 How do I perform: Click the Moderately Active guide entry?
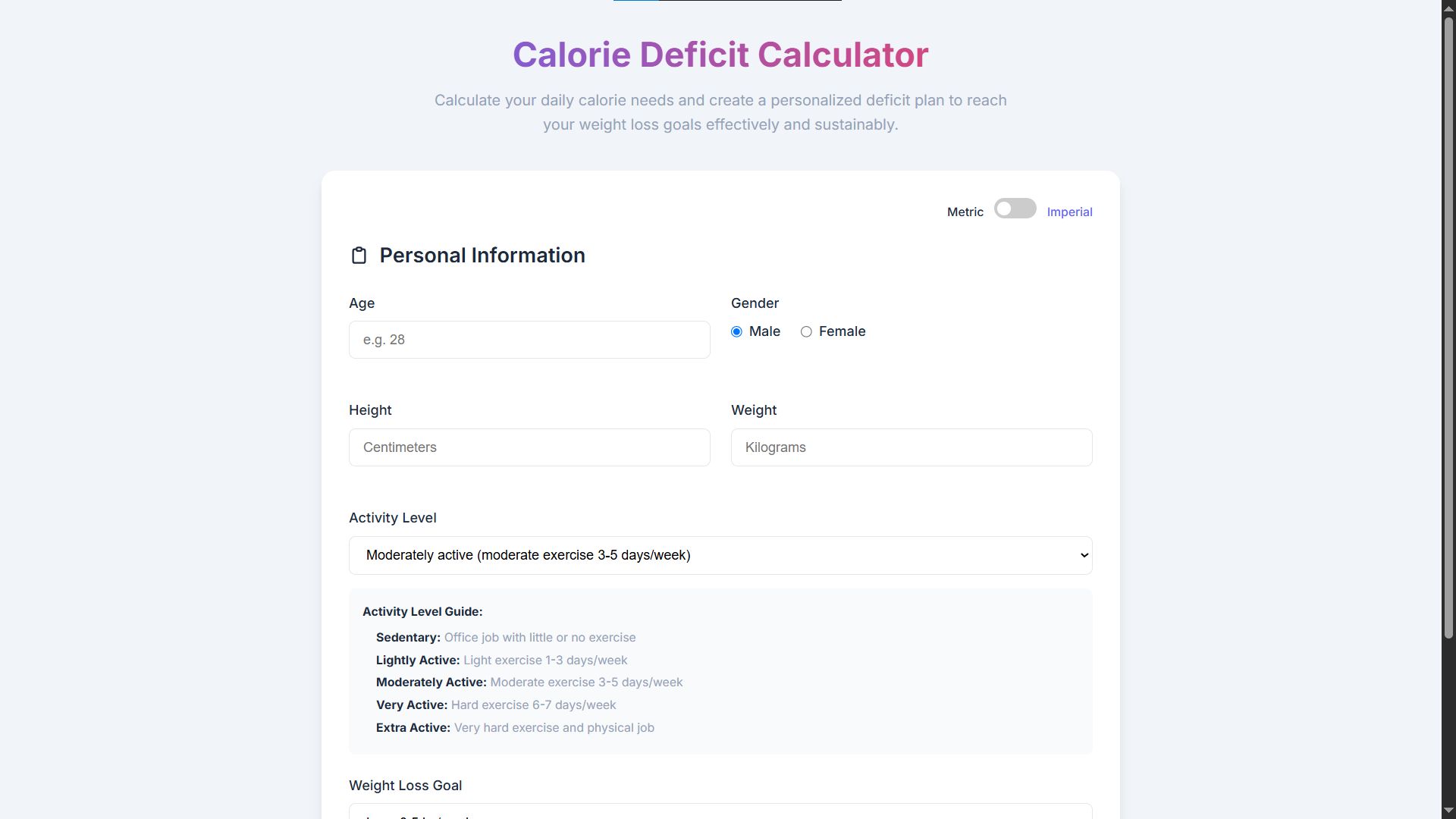click(x=529, y=682)
